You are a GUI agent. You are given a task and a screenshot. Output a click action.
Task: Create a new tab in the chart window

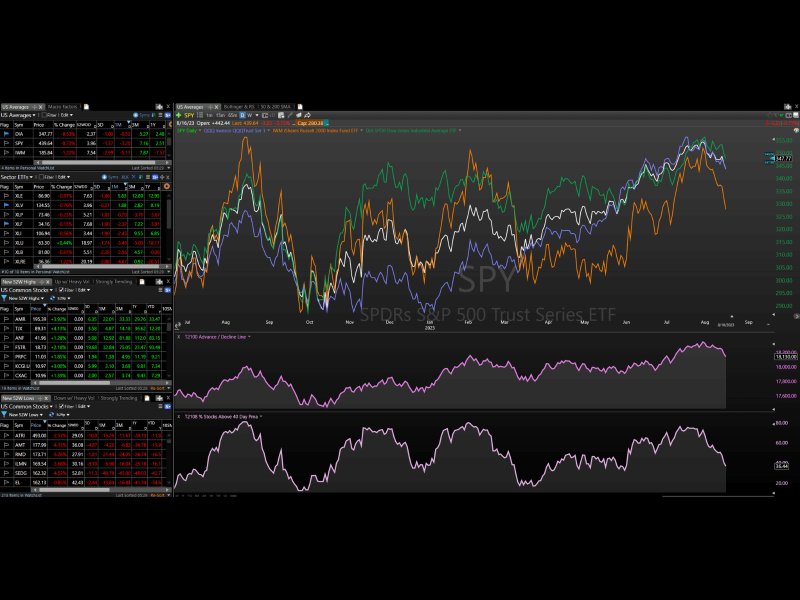point(300,107)
